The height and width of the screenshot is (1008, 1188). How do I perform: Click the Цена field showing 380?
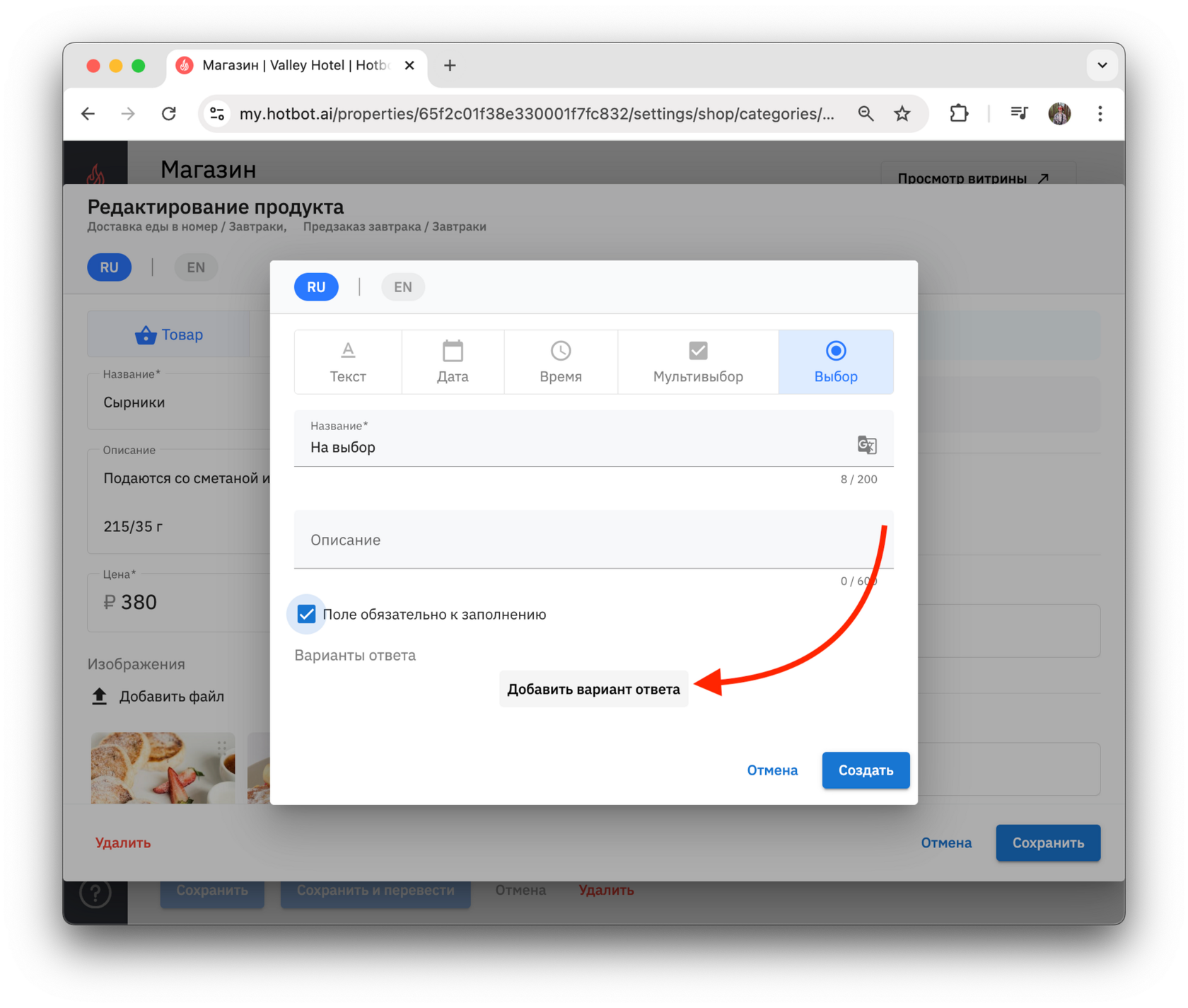179,602
